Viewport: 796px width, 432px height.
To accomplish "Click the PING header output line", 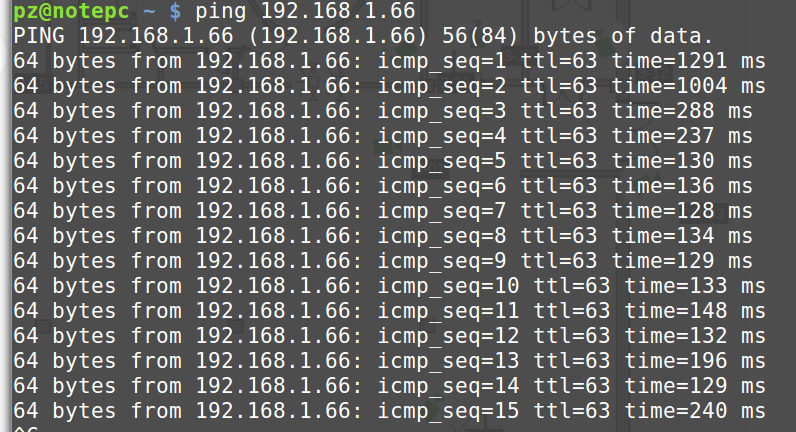I will (363, 36).
